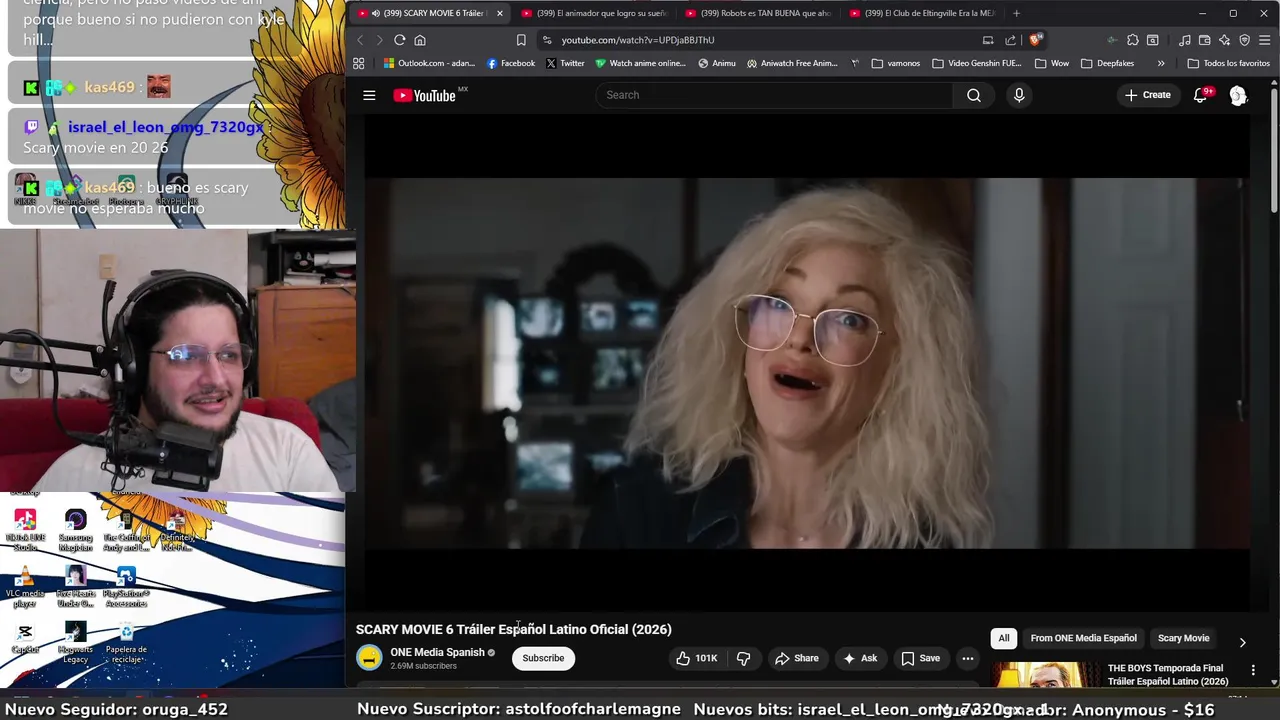Select the Scary Movie chip
Screen dimensions: 1280x720
[1183, 638]
